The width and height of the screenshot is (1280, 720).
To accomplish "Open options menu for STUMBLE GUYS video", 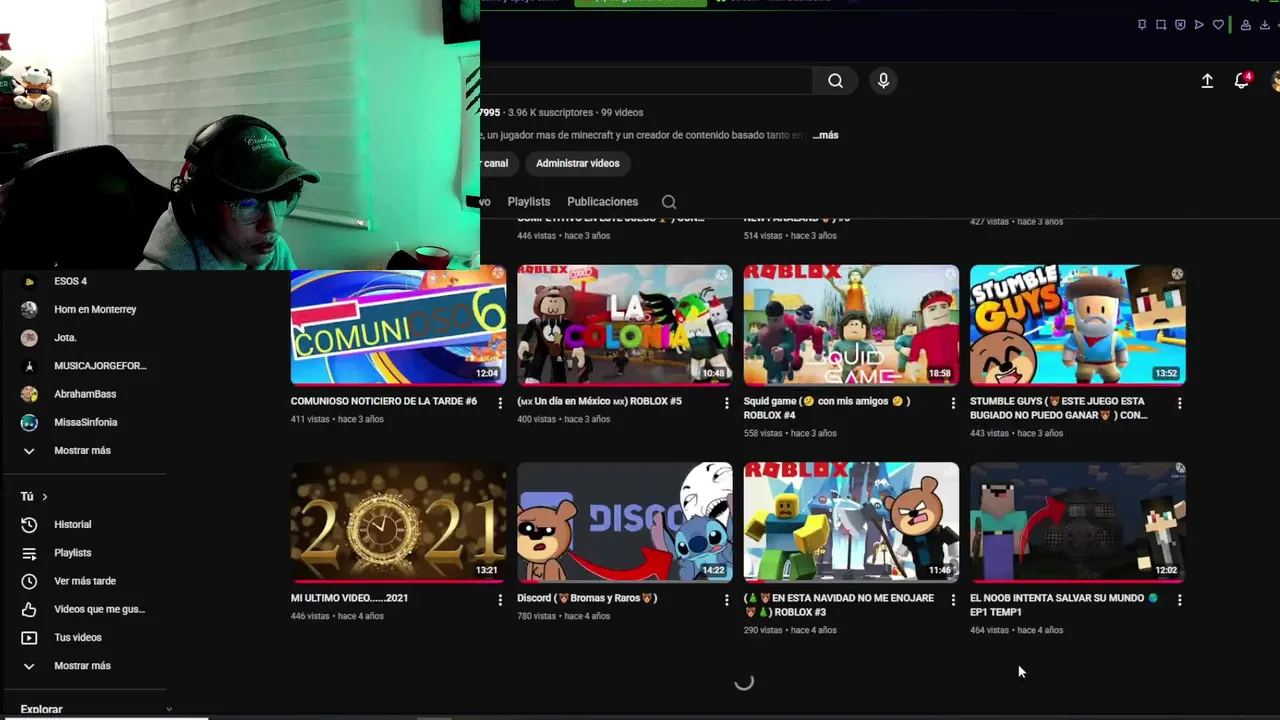I will click(x=1180, y=403).
